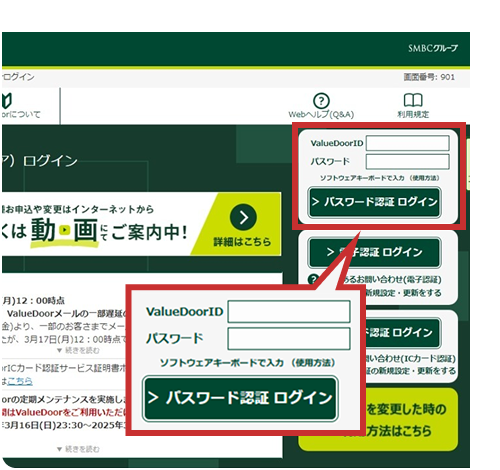Open 新規設定・更新をする link under ICカード認証
500x470 pixels.
411,371
